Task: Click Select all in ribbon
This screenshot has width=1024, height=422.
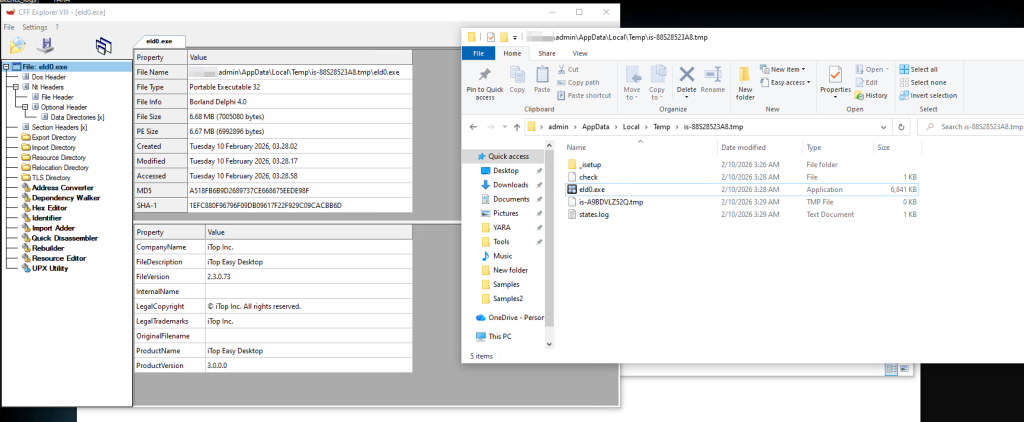Action: (x=918, y=69)
